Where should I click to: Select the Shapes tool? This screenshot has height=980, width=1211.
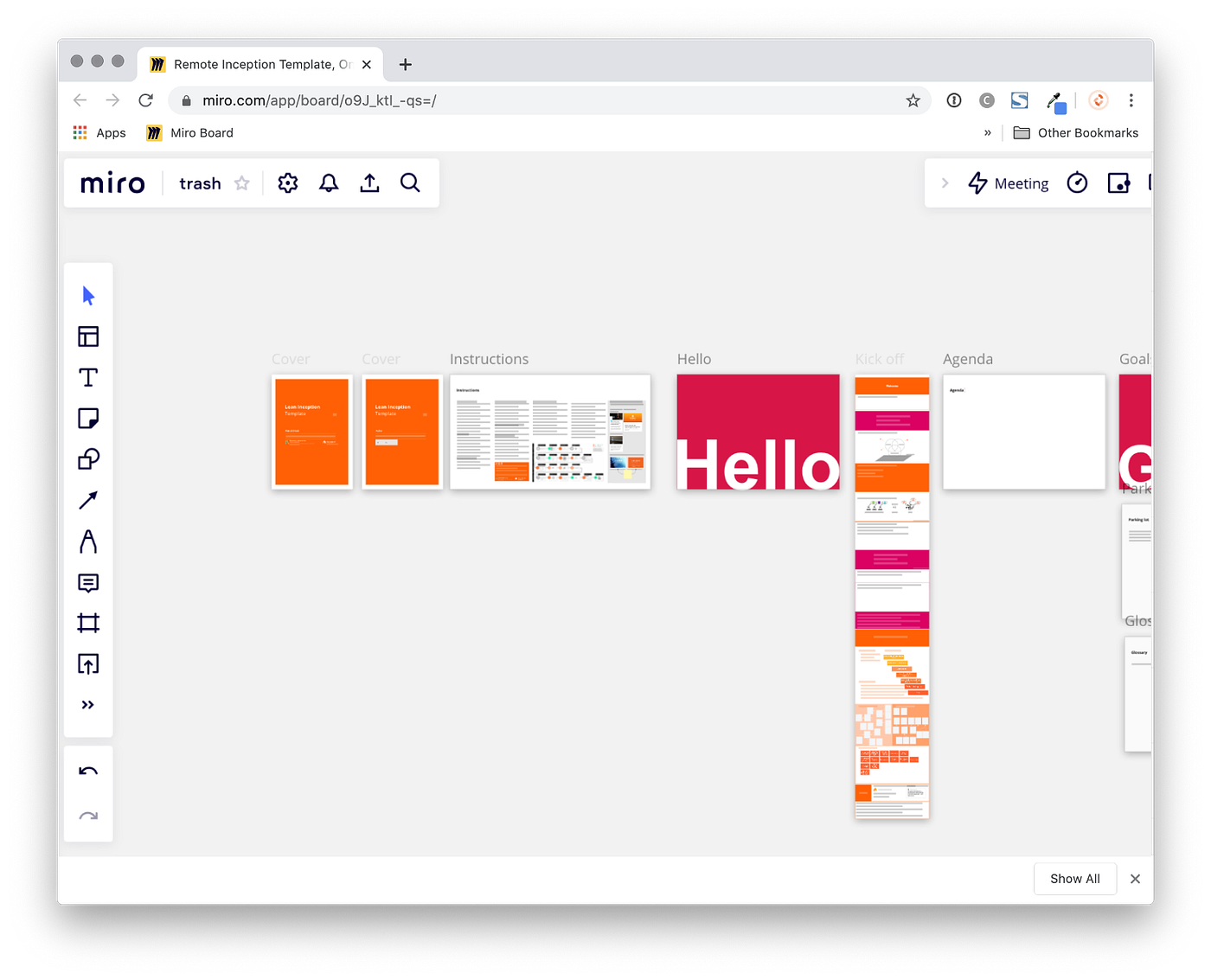[x=88, y=459]
